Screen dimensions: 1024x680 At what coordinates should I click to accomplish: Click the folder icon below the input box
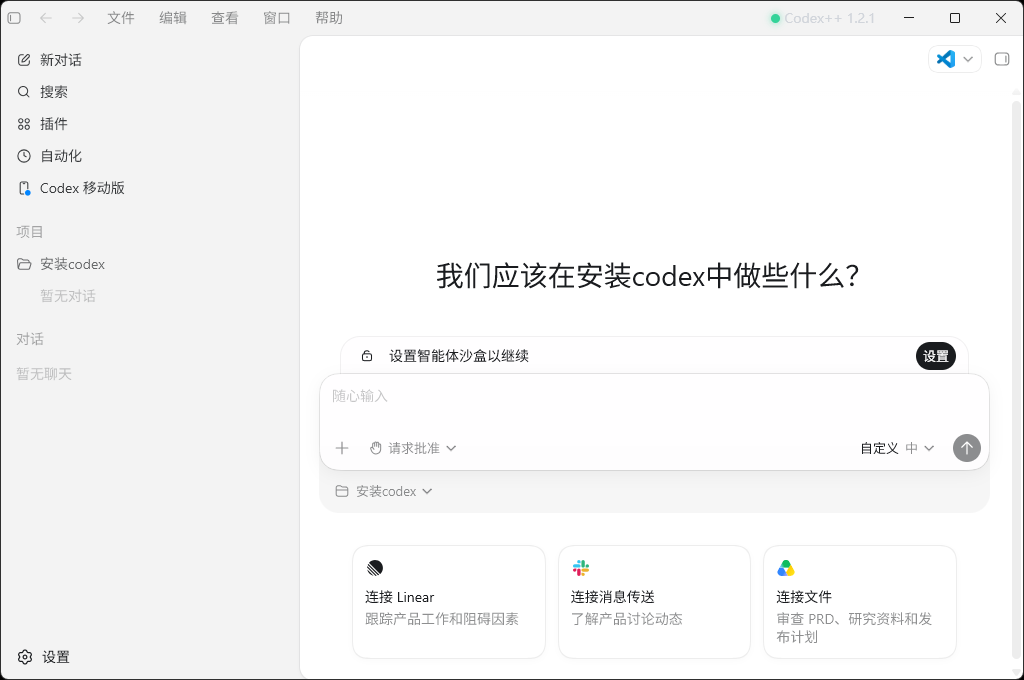342,491
